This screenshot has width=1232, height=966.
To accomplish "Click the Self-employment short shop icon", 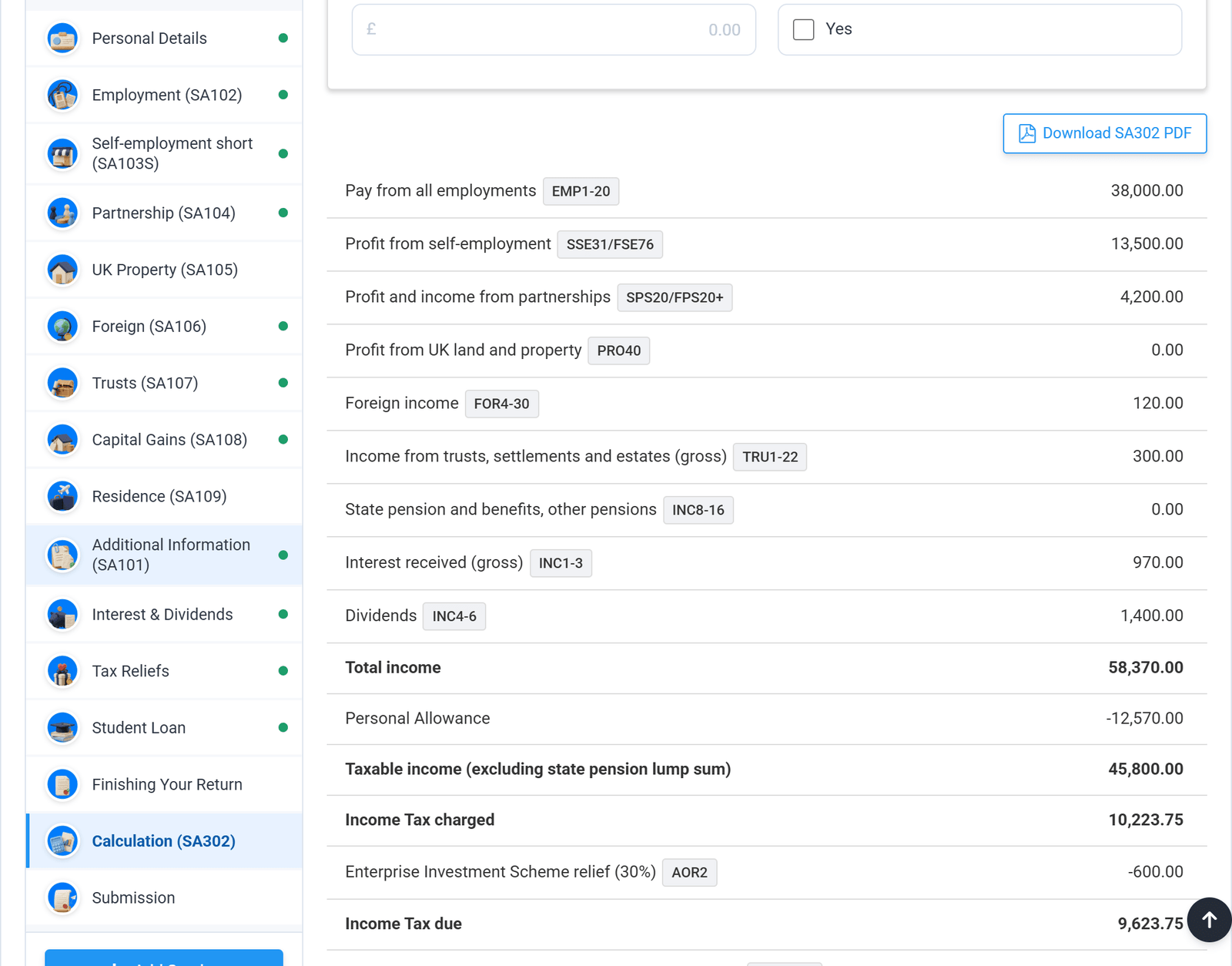I will tap(62, 153).
